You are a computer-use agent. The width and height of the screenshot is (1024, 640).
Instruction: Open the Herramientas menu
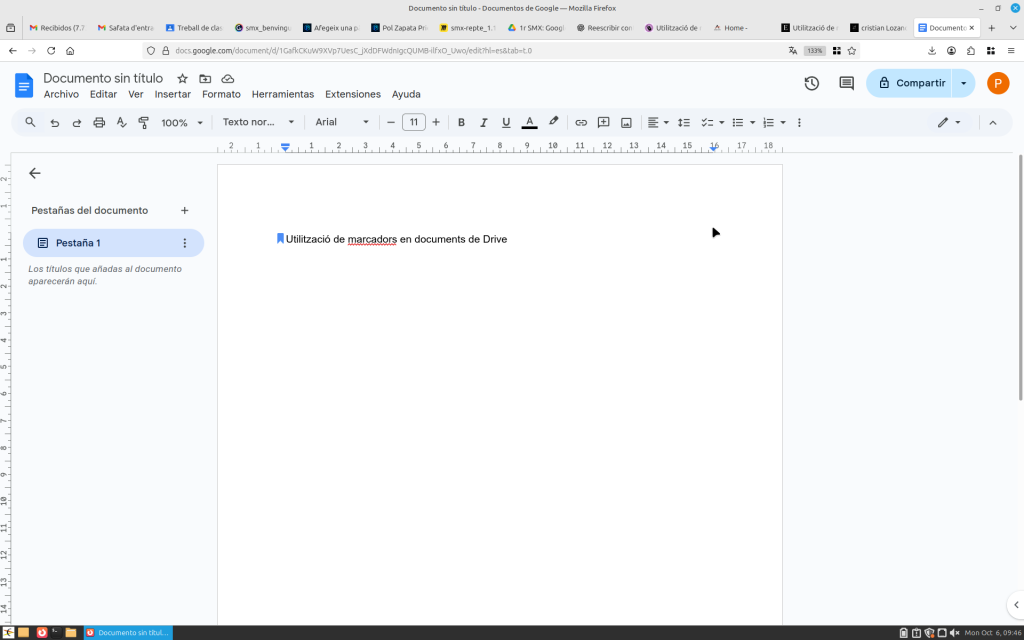point(283,94)
